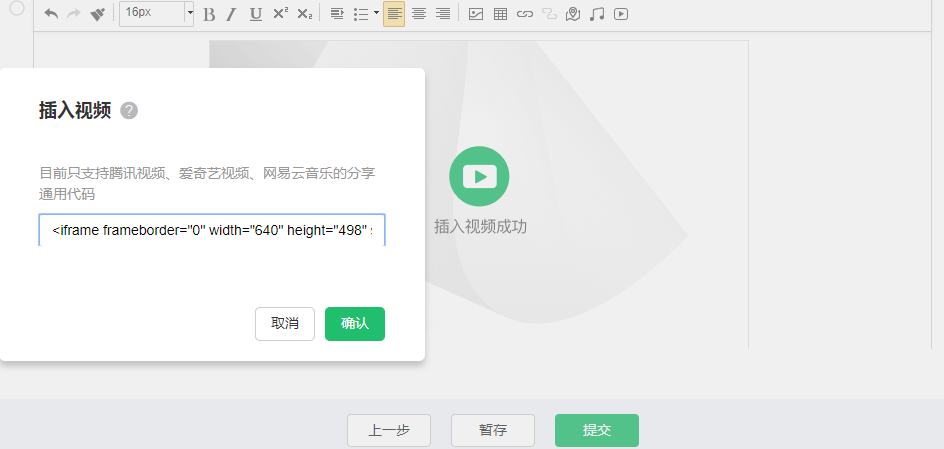
Task: Insert a table
Action: coord(500,14)
